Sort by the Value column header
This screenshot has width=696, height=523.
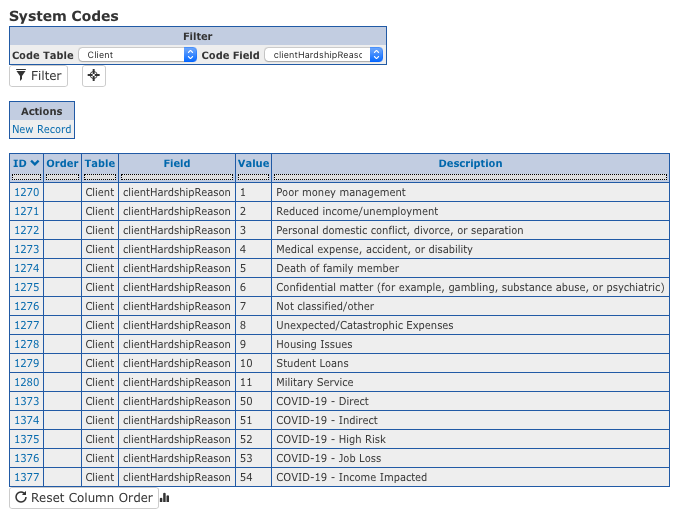(x=253, y=163)
